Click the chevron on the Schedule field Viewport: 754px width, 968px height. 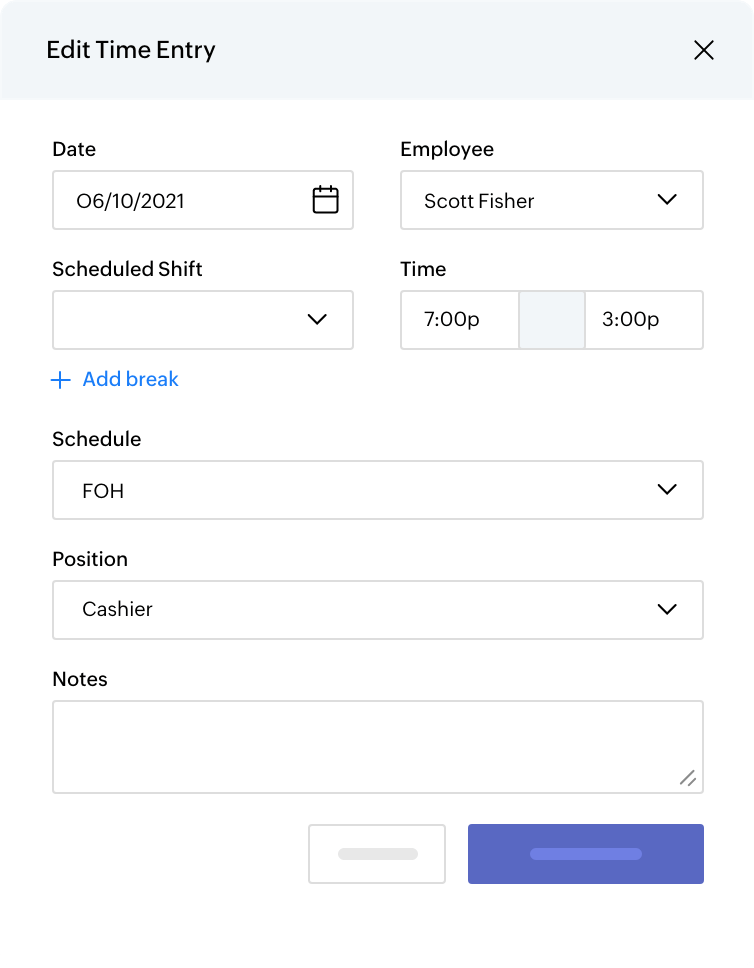[x=667, y=490]
